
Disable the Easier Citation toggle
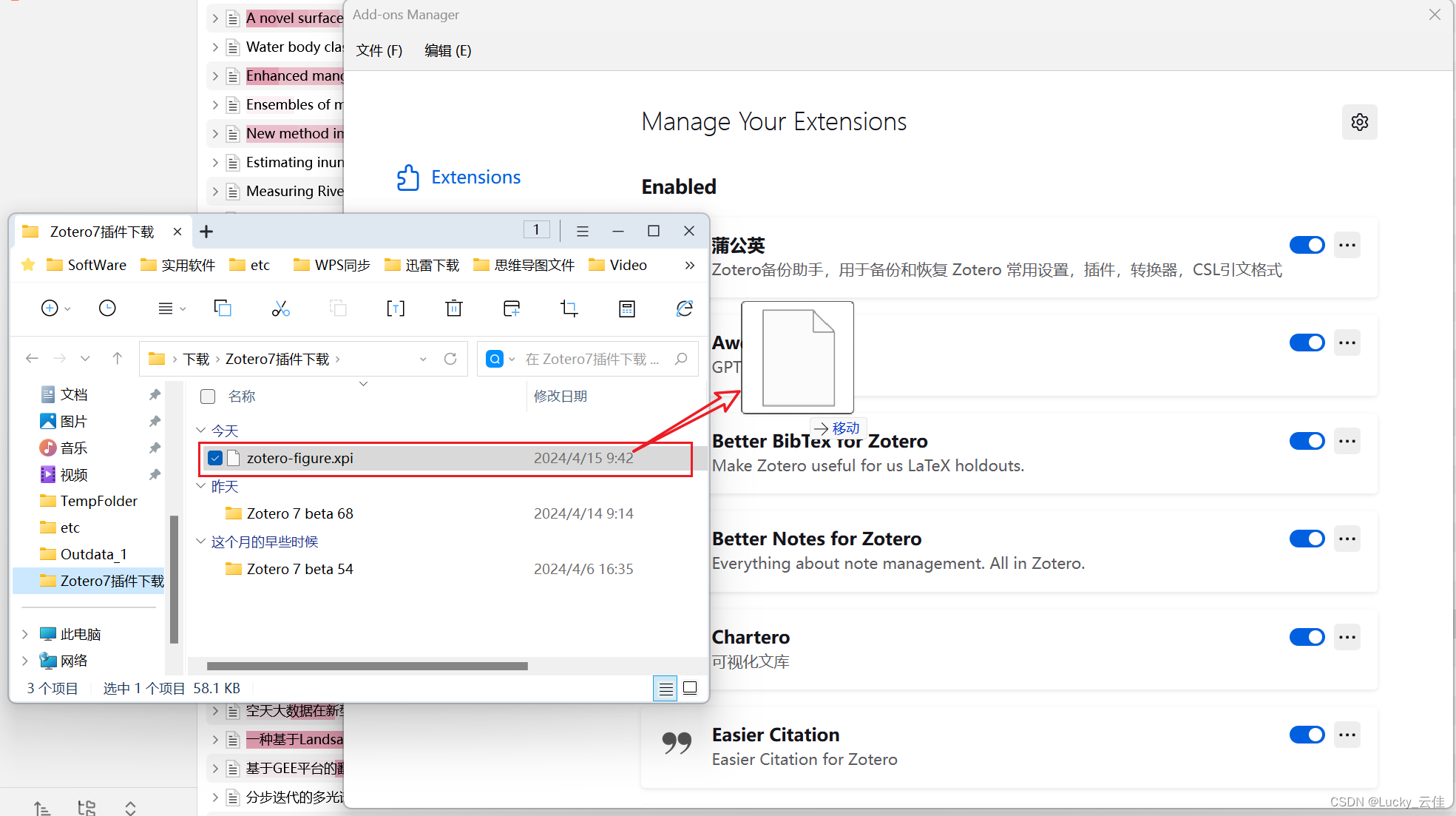point(1307,735)
